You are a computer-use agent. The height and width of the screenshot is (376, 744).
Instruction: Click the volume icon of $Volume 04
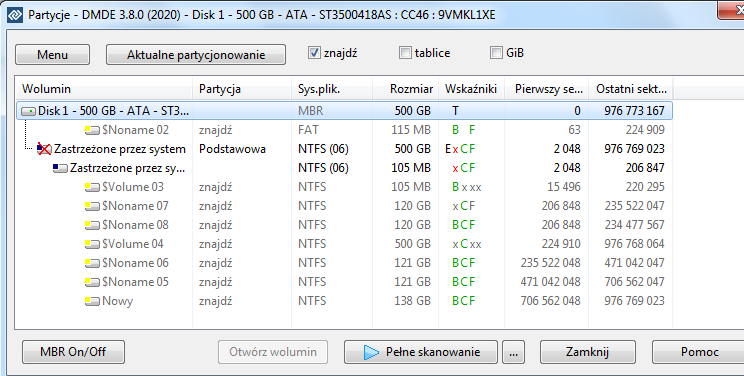tap(93, 244)
